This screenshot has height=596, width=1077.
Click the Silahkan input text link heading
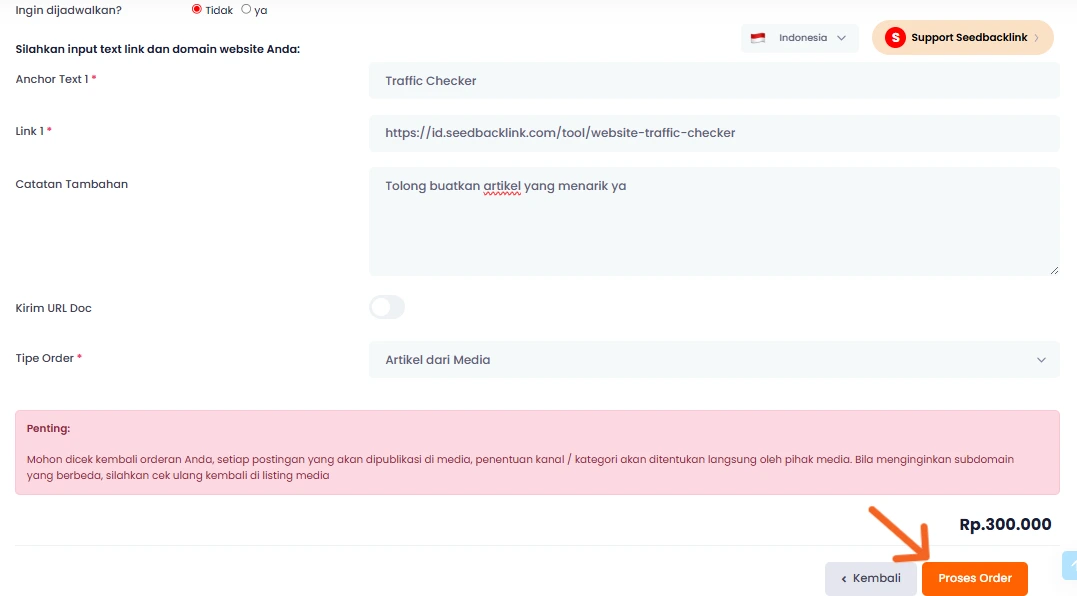(x=157, y=49)
